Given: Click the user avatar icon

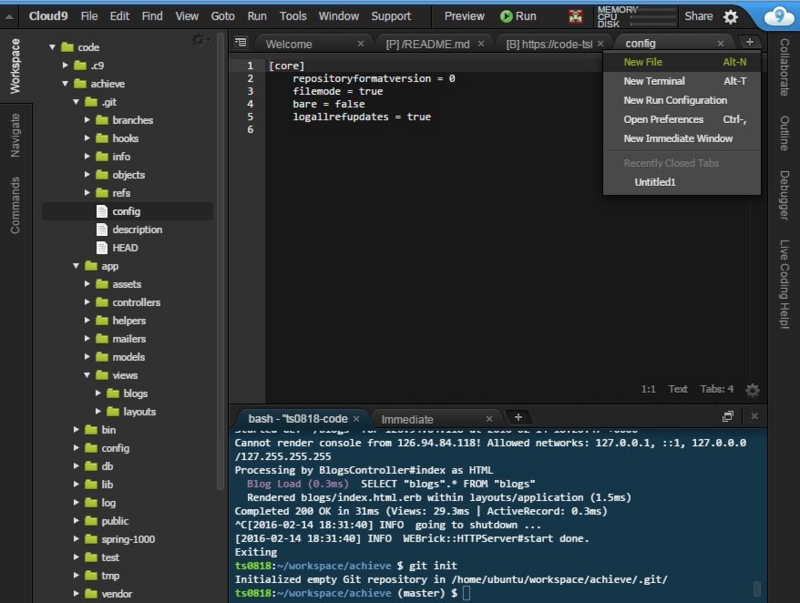Looking at the screenshot, I should (576, 16).
